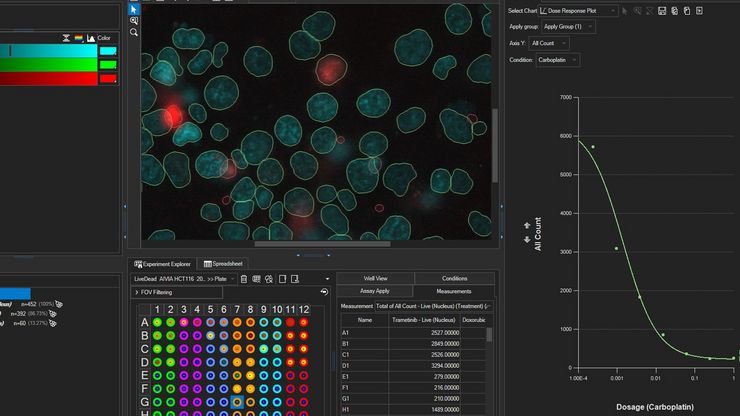Image resolution: width=740 pixels, height=416 pixels.
Task: Click the auto-contrast hourglass icon beside Color
Action: tap(66, 38)
